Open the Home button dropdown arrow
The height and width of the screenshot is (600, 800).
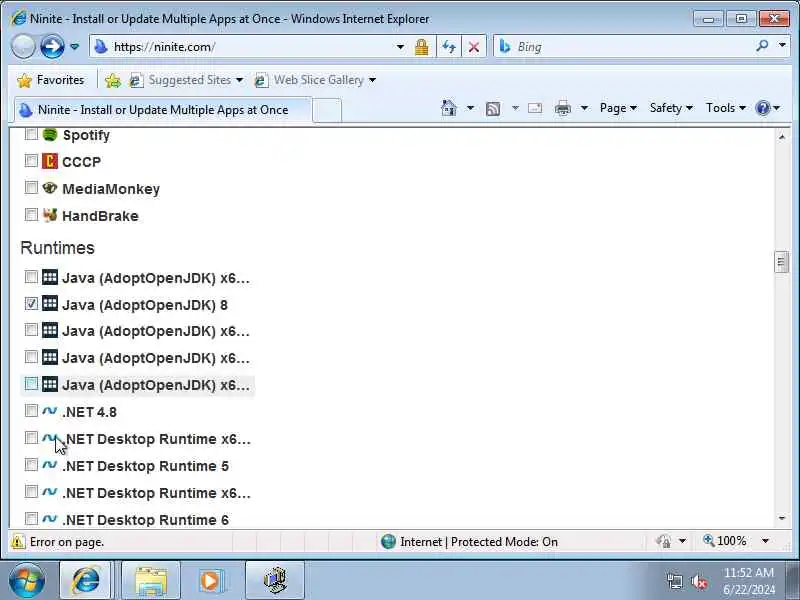coord(470,108)
